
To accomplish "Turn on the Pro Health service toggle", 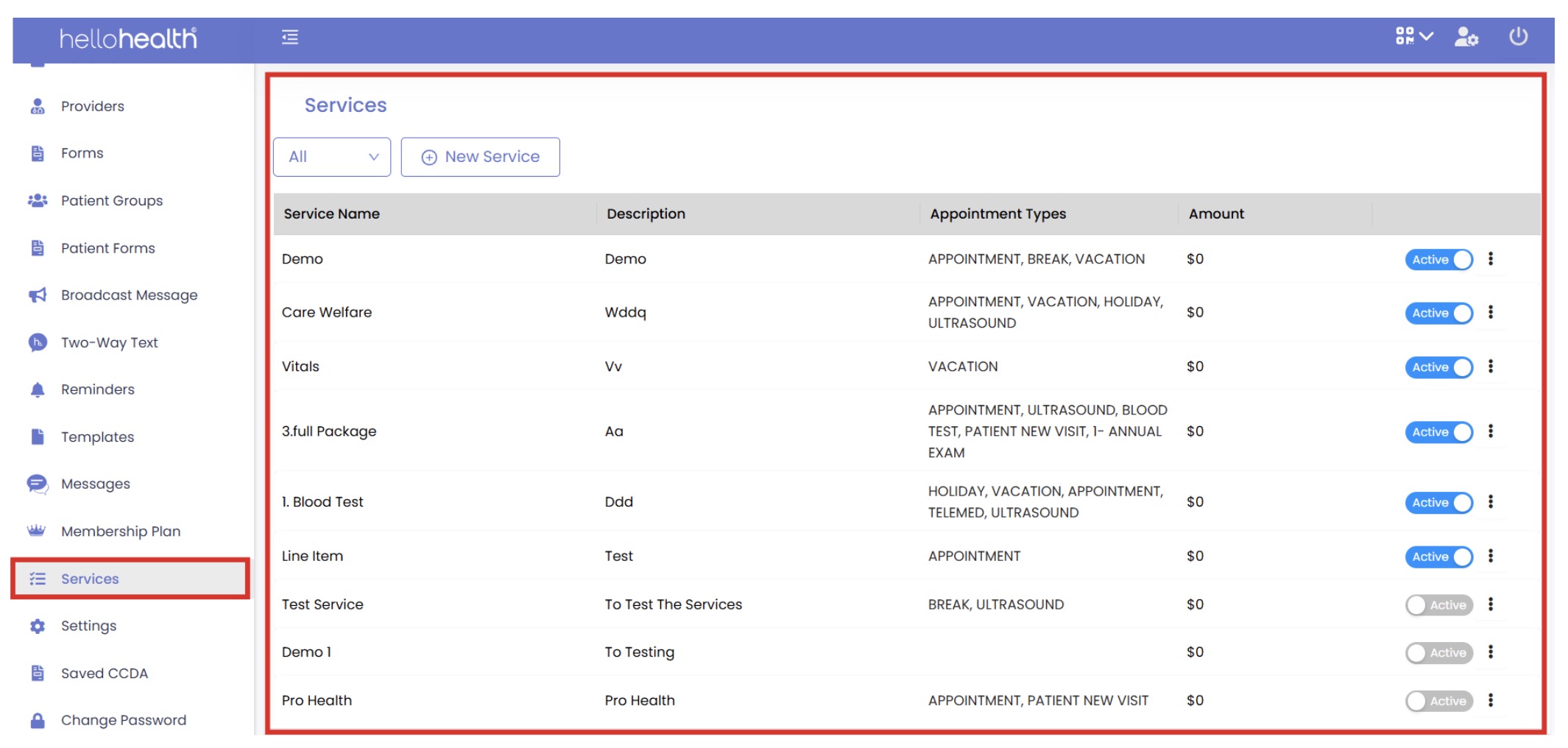I will point(1438,701).
